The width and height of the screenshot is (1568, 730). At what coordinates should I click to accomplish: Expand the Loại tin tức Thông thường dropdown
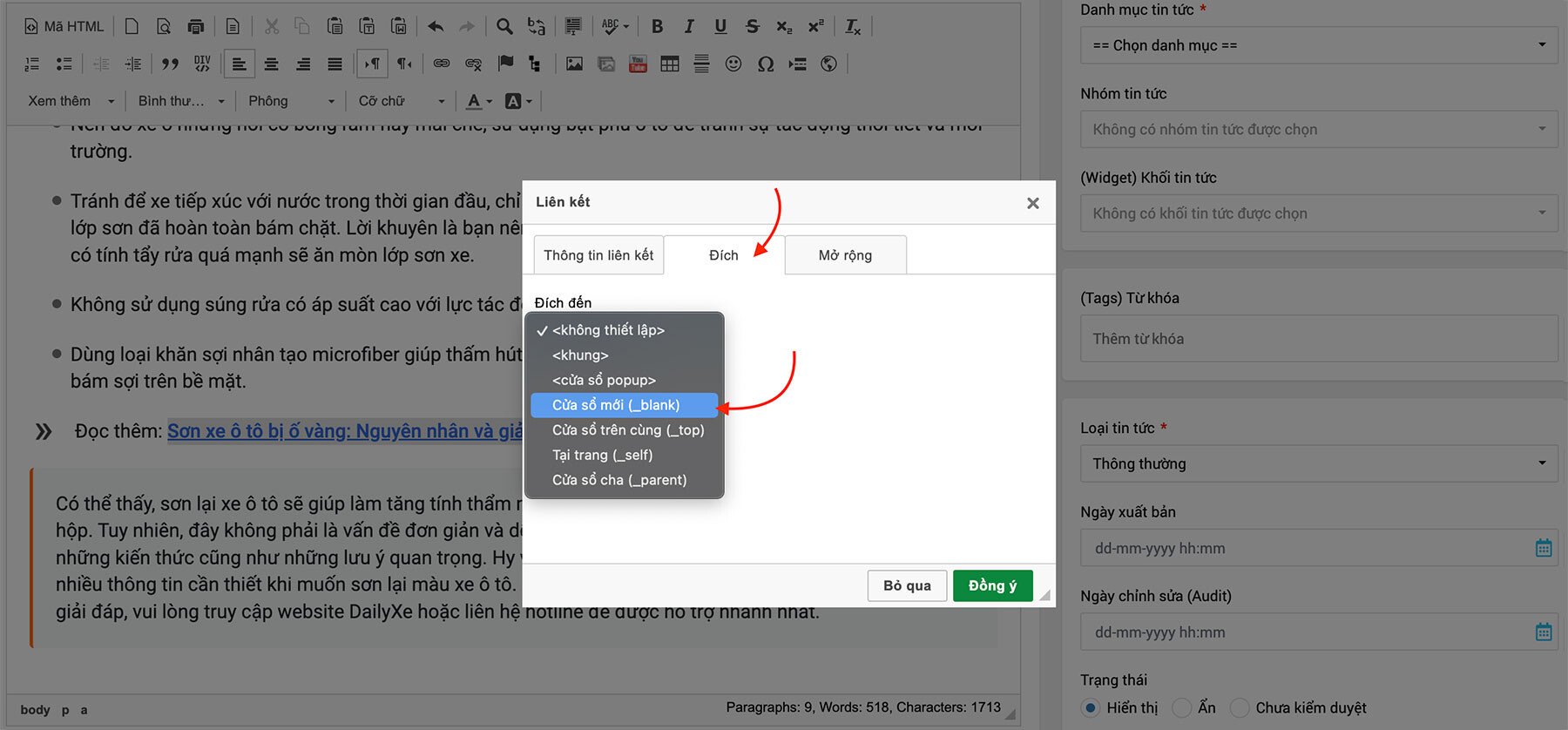click(x=1318, y=463)
